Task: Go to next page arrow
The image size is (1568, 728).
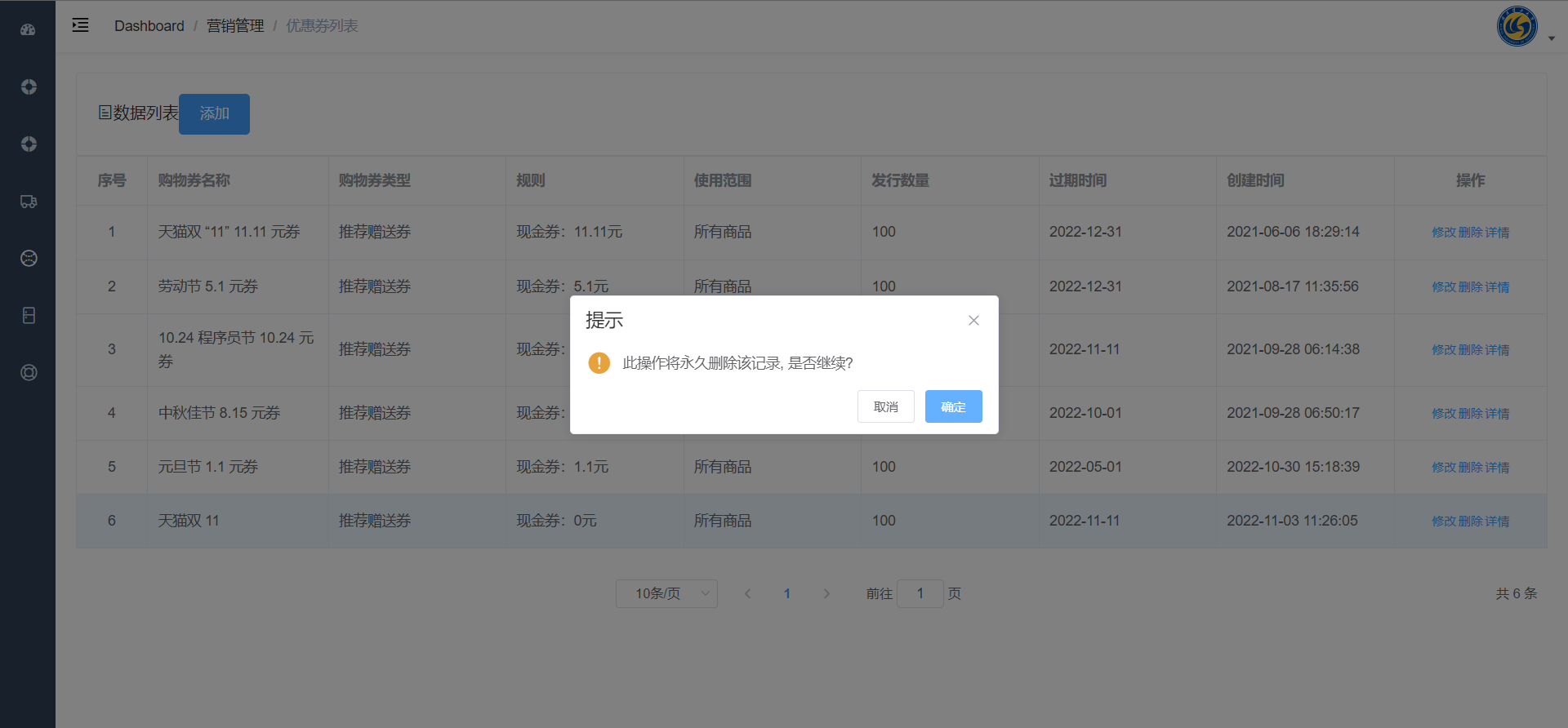Action: pos(826,593)
